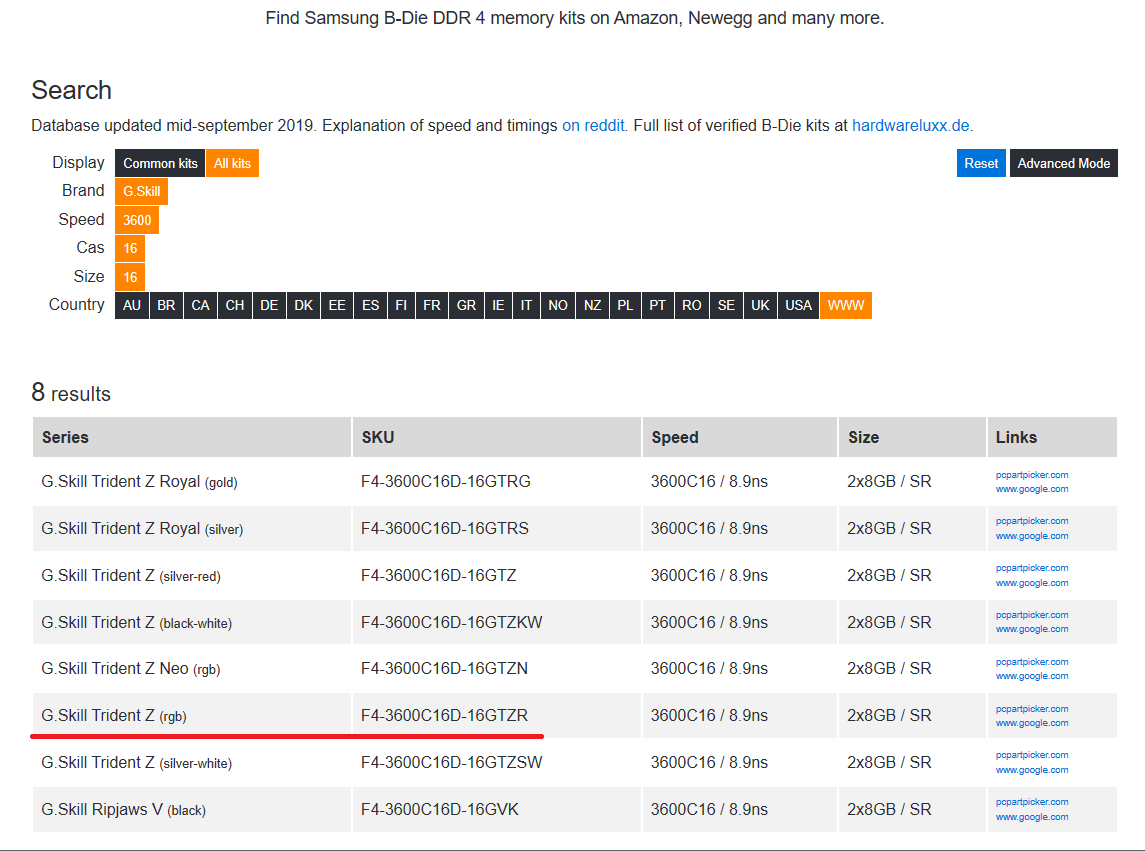This screenshot has width=1145, height=851.
Task: Click the blue Reset button
Action: click(981, 163)
